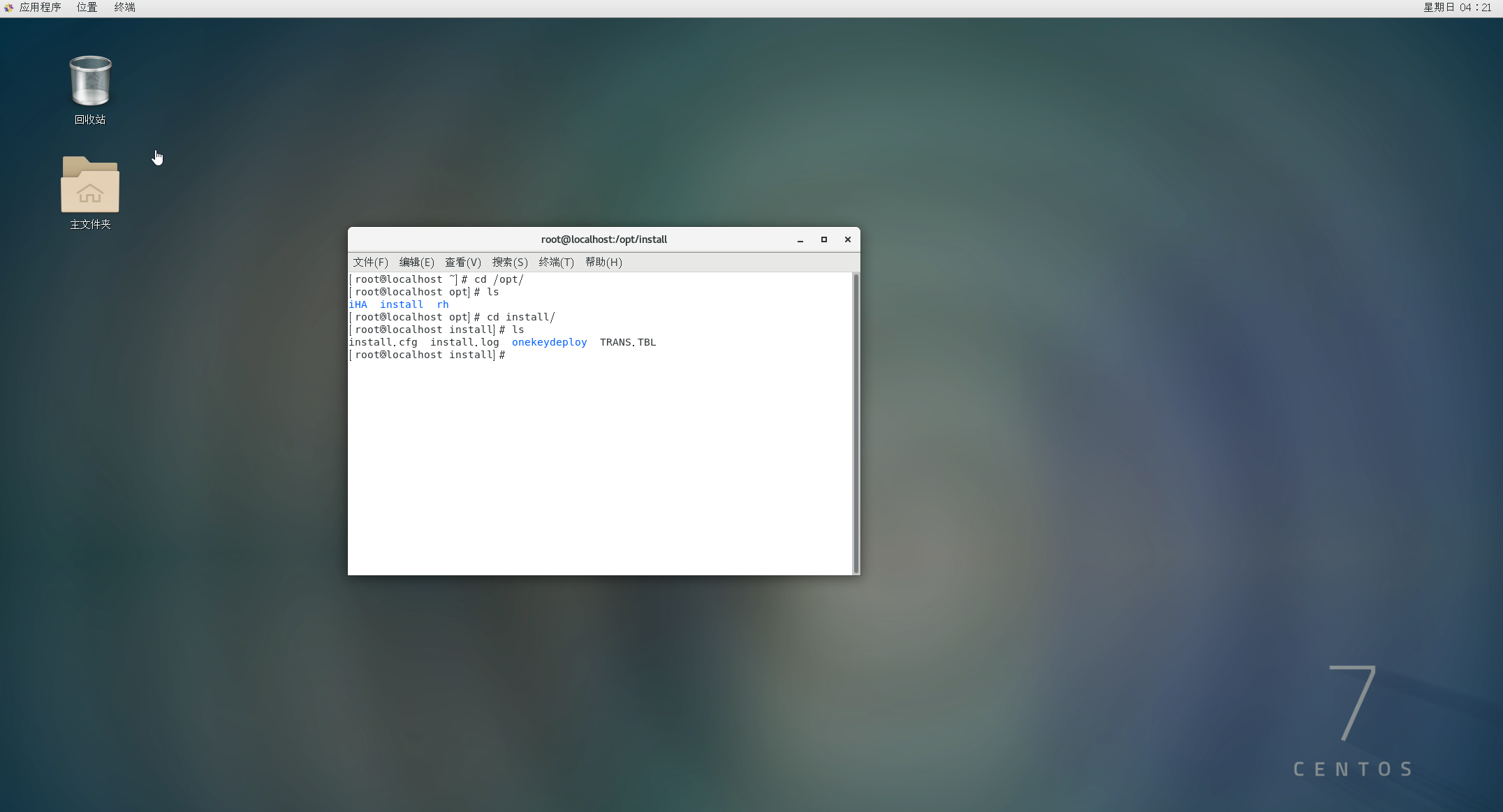Click the onekeydeploy directory name

tap(549, 342)
